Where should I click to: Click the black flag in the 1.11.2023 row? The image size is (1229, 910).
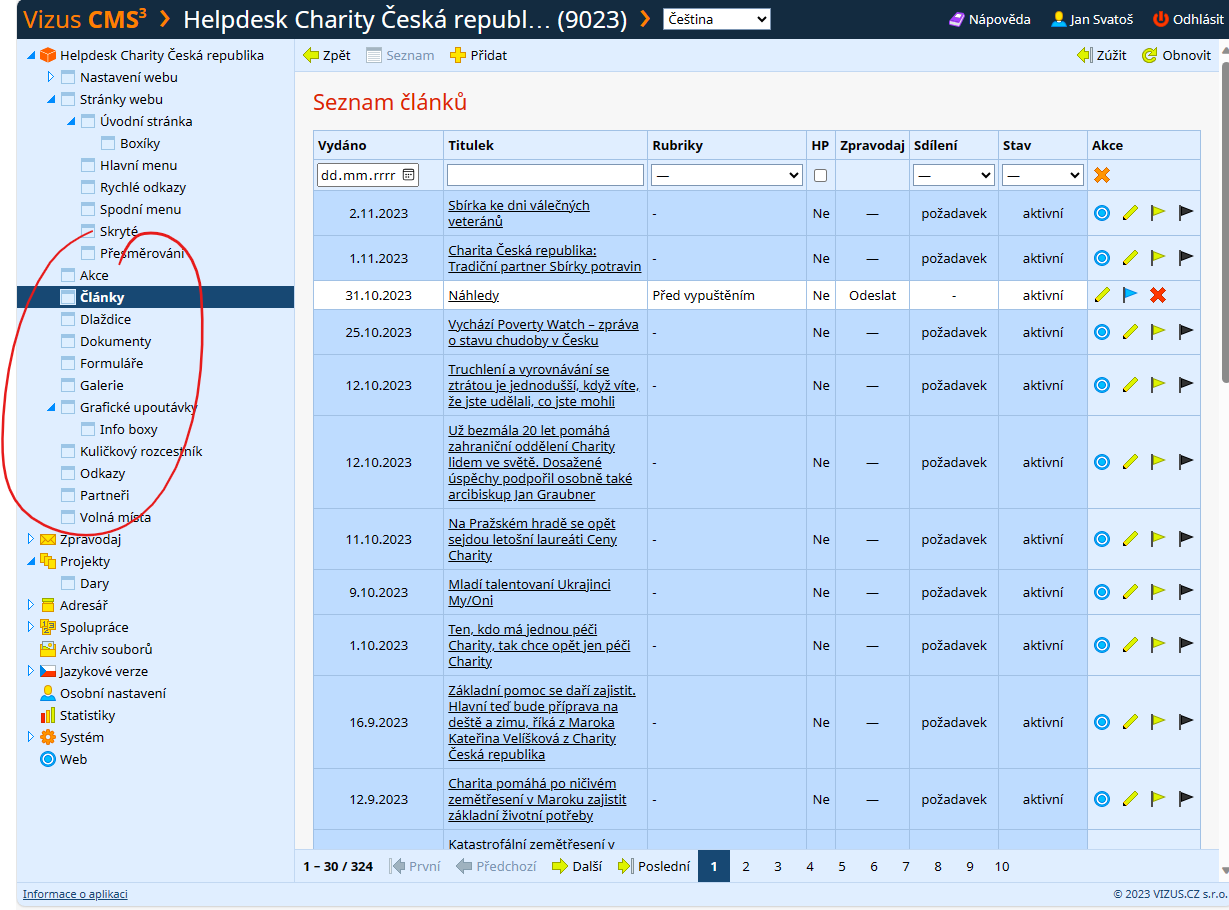click(1186, 258)
